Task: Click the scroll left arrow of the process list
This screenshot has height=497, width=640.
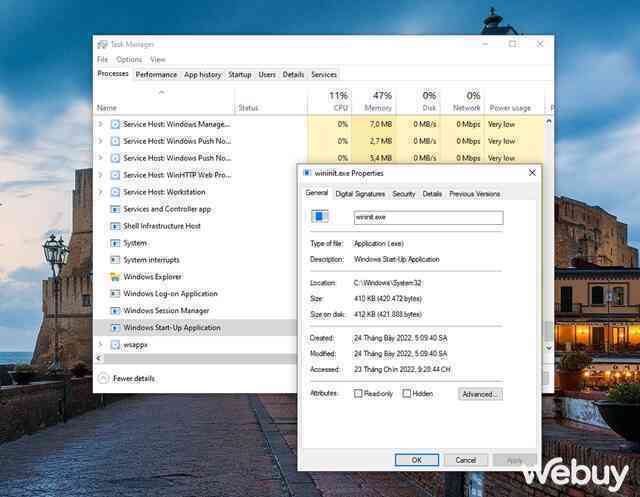Action: pyautogui.click(x=98, y=358)
